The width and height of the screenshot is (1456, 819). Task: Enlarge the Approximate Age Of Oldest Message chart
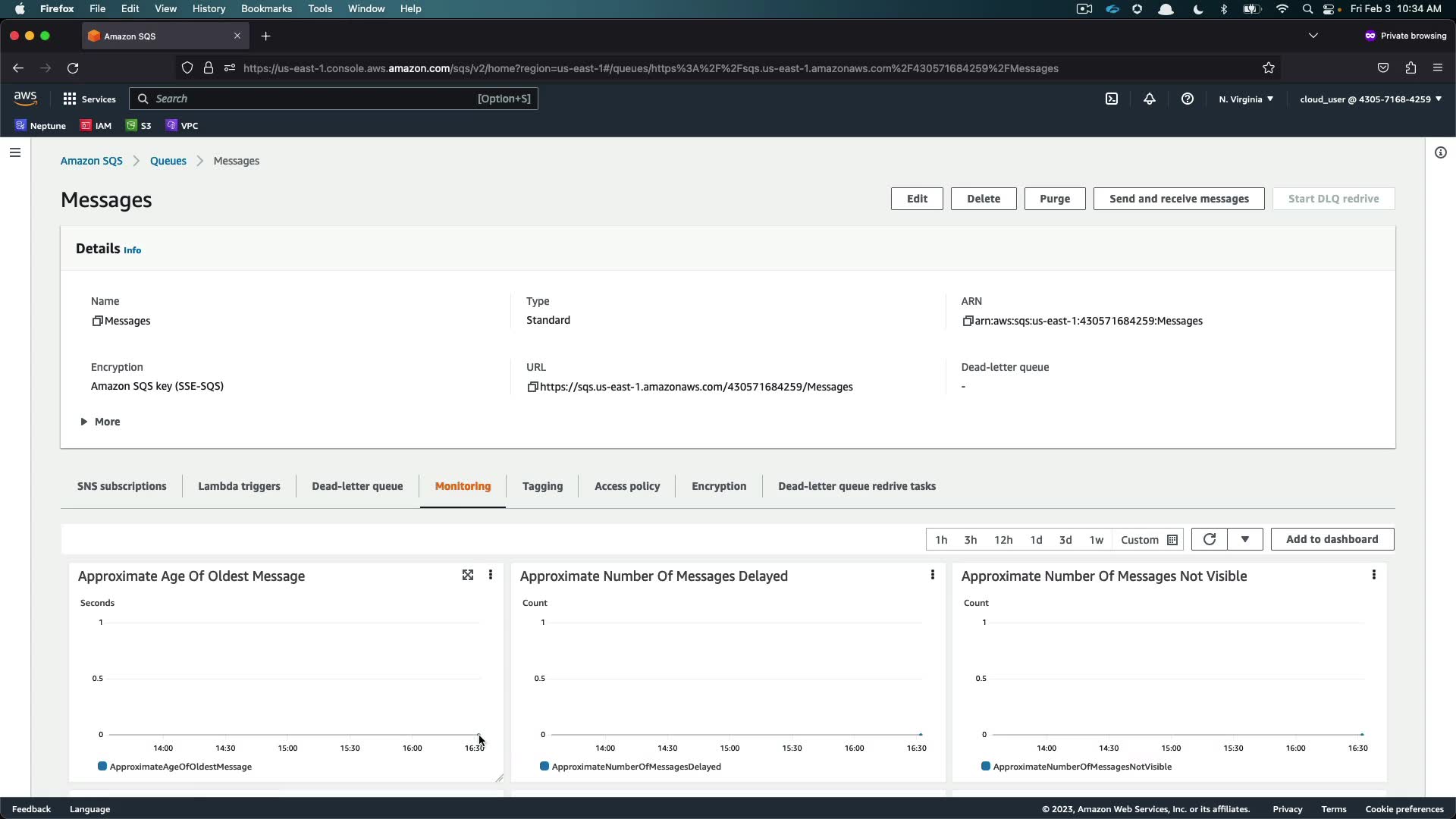click(x=468, y=576)
